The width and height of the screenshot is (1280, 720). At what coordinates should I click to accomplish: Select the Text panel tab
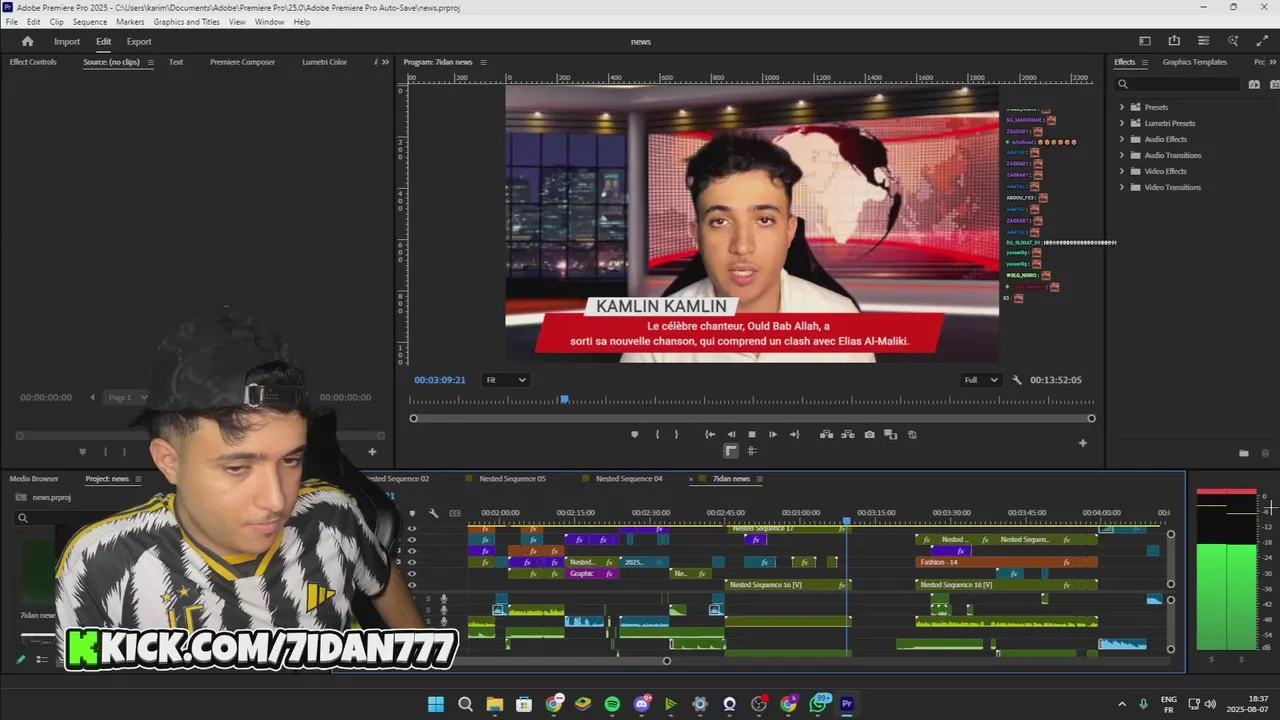[x=176, y=62]
